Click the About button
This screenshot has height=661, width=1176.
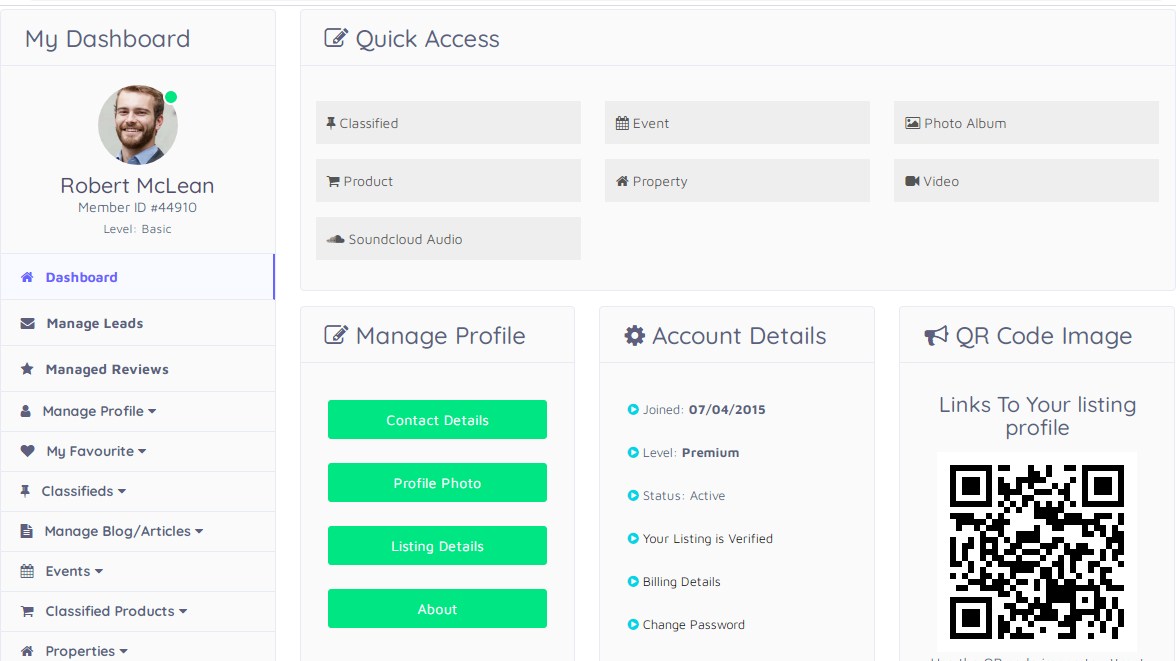pyautogui.click(x=437, y=608)
